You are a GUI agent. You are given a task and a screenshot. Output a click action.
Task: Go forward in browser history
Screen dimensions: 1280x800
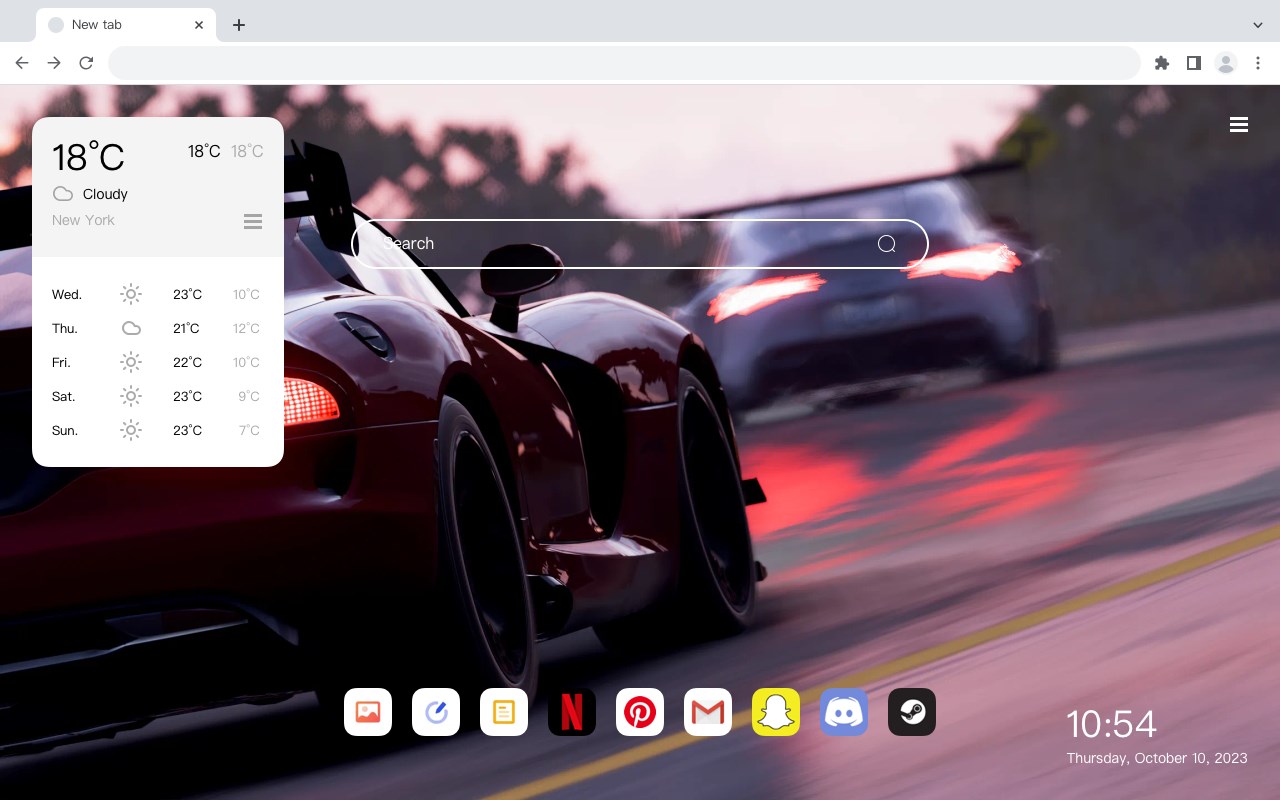click(x=54, y=63)
